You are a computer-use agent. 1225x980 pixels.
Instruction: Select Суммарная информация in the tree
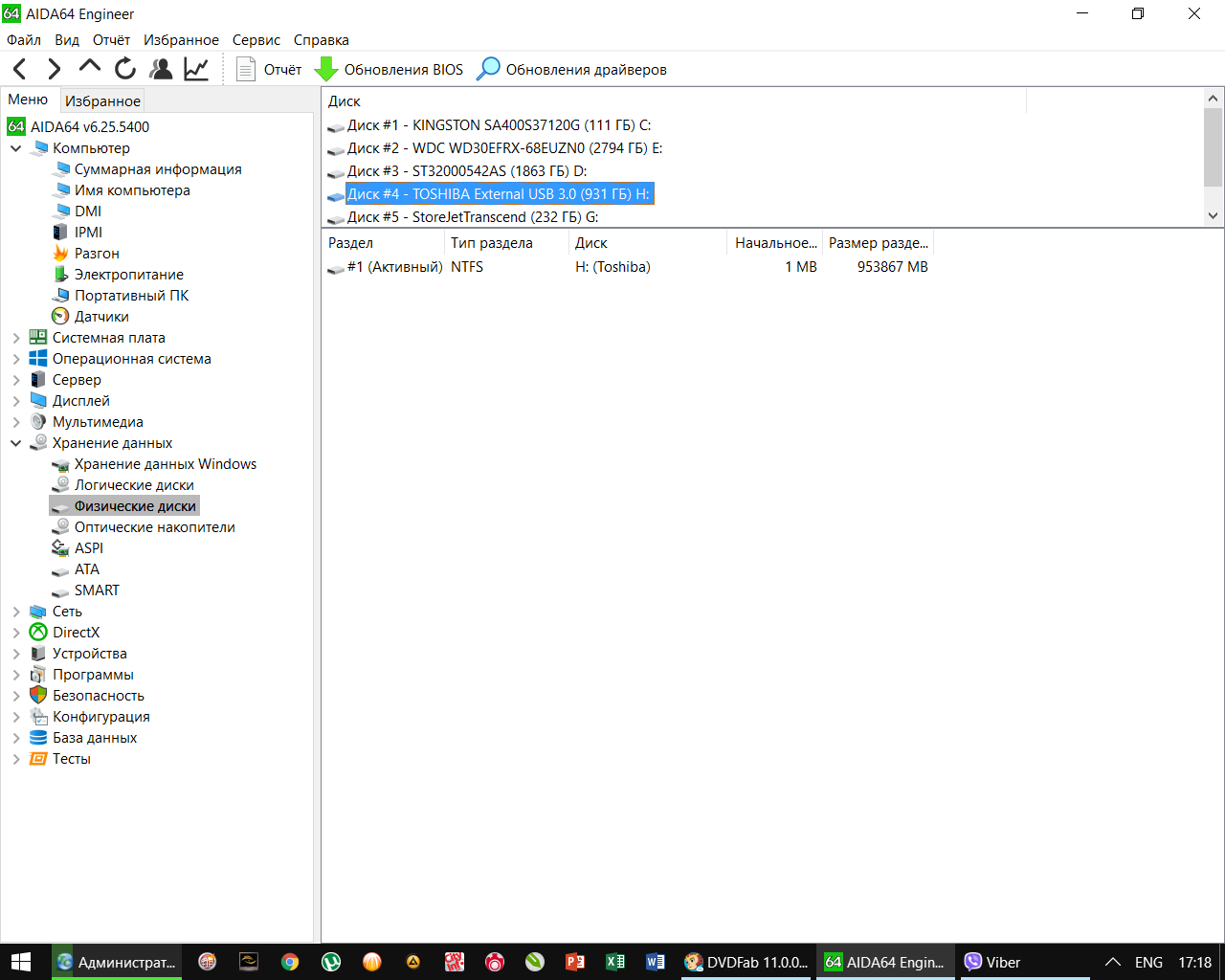[x=158, y=169]
